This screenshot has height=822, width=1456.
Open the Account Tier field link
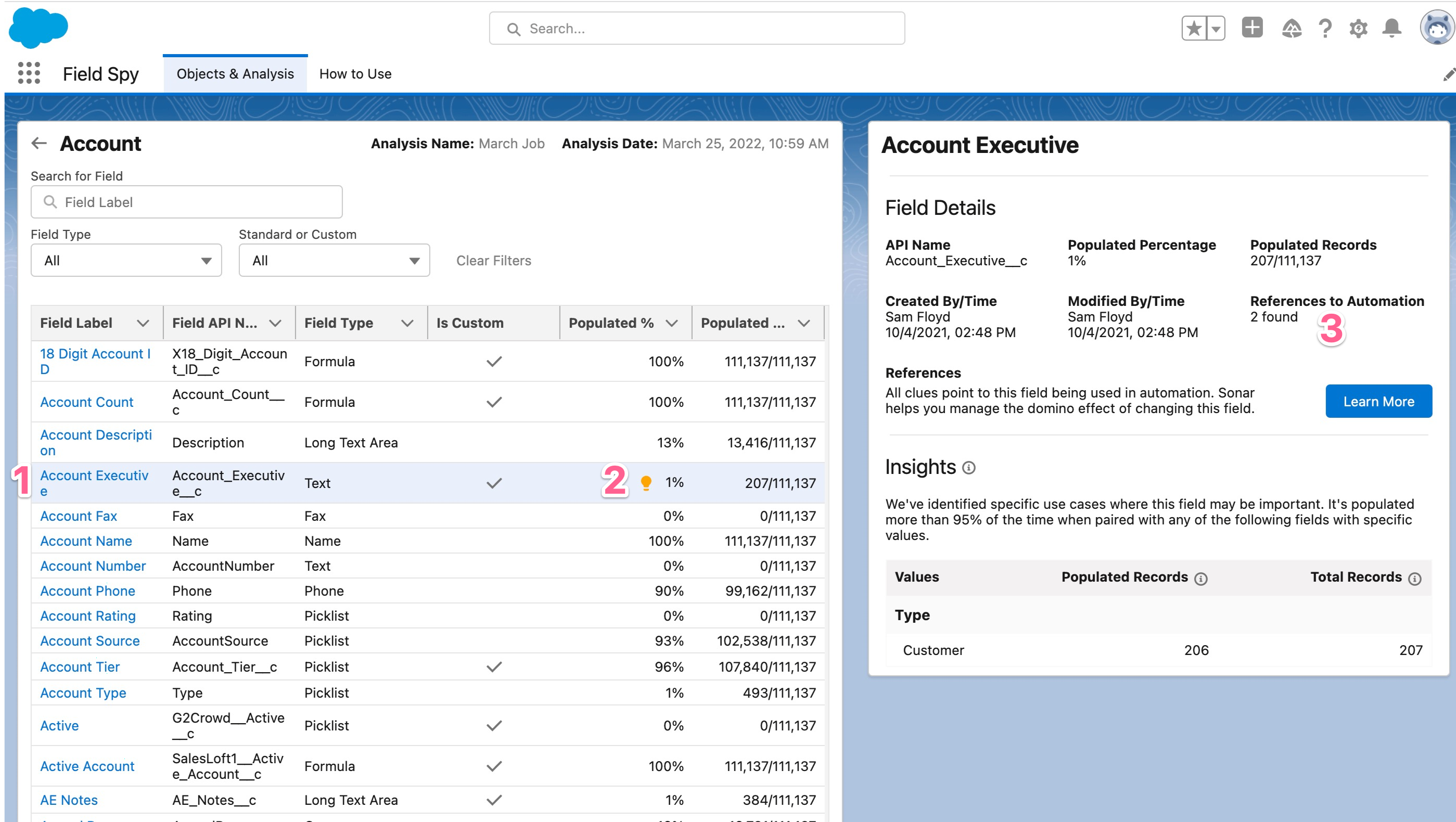(x=80, y=667)
